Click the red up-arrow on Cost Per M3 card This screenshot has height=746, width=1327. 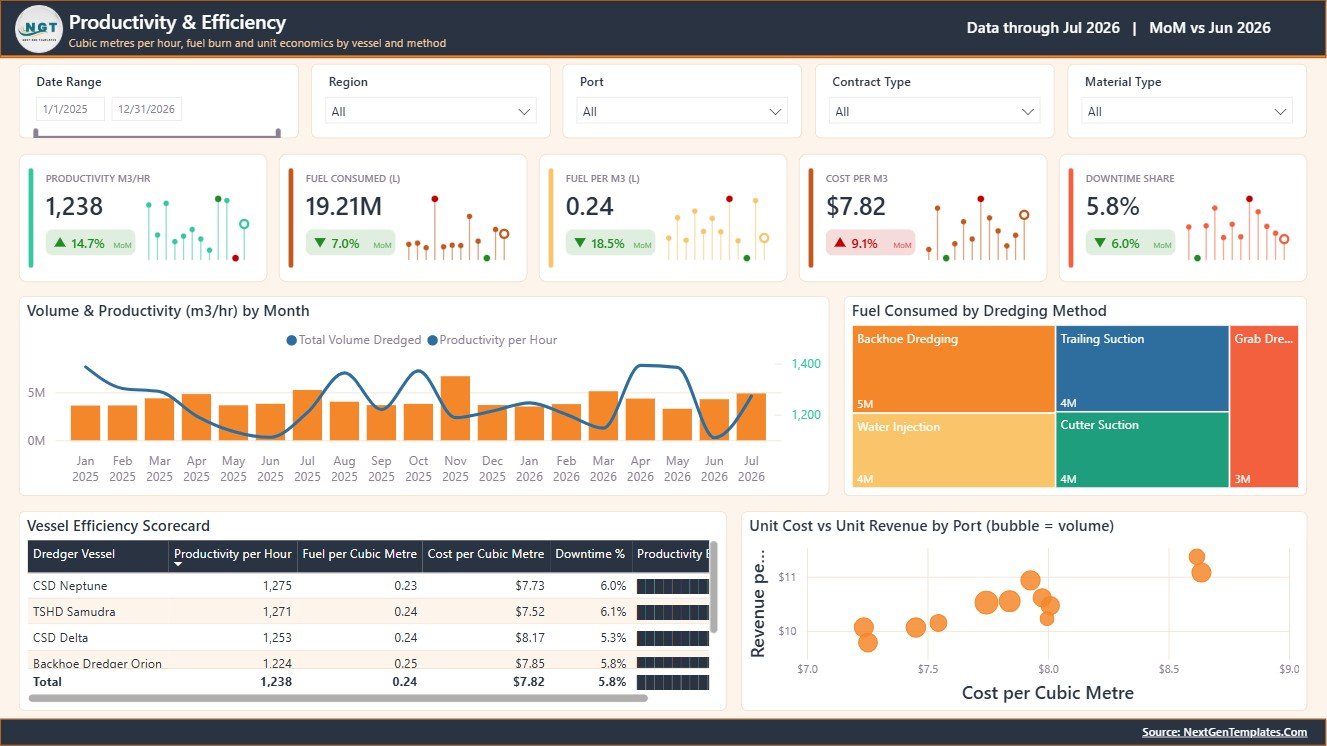(840, 243)
